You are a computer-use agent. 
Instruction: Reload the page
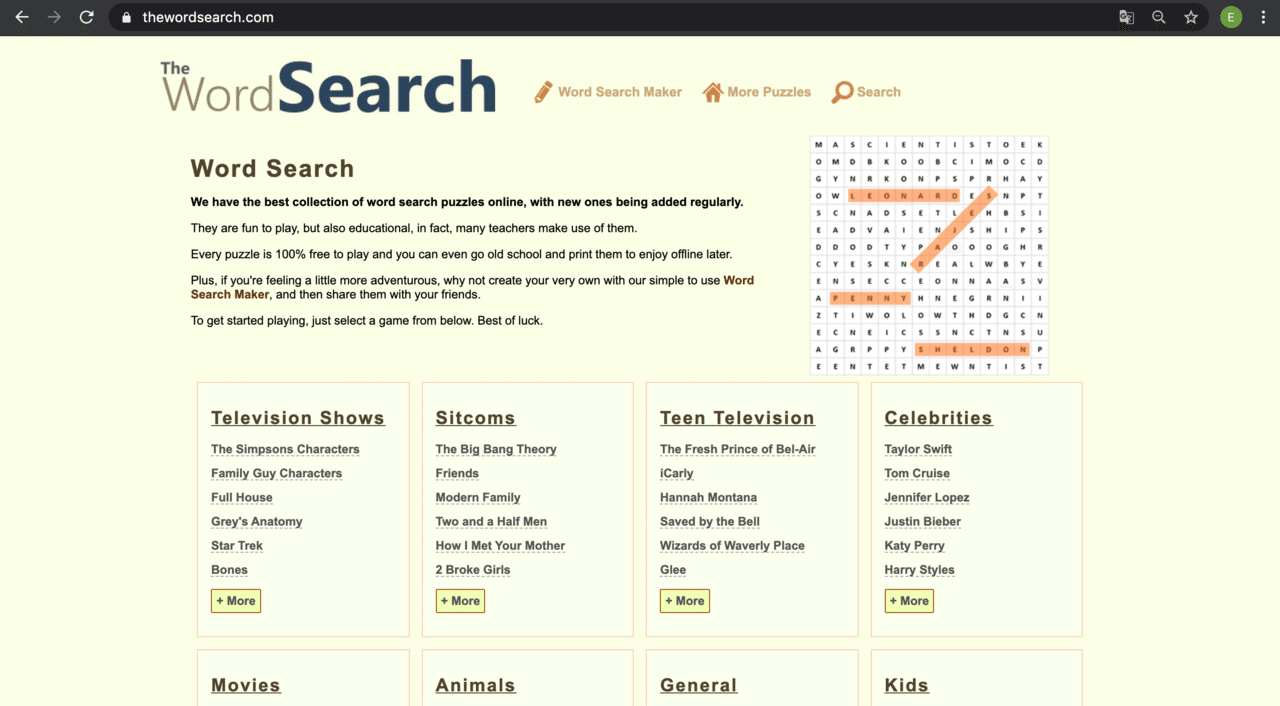click(87, 17)
